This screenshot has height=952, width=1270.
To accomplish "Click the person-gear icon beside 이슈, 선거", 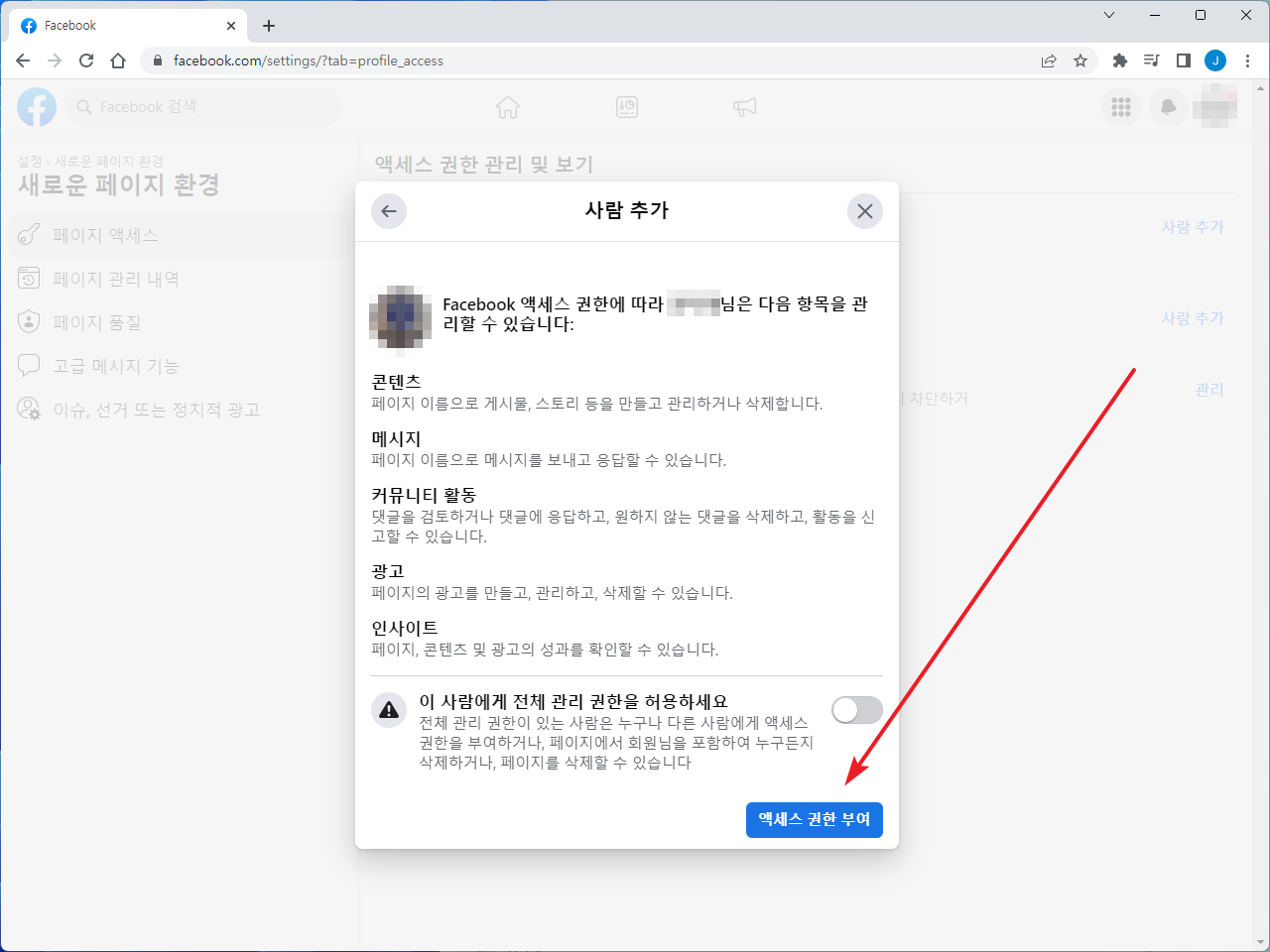I will pyautogui.click(x=30, y=410).
